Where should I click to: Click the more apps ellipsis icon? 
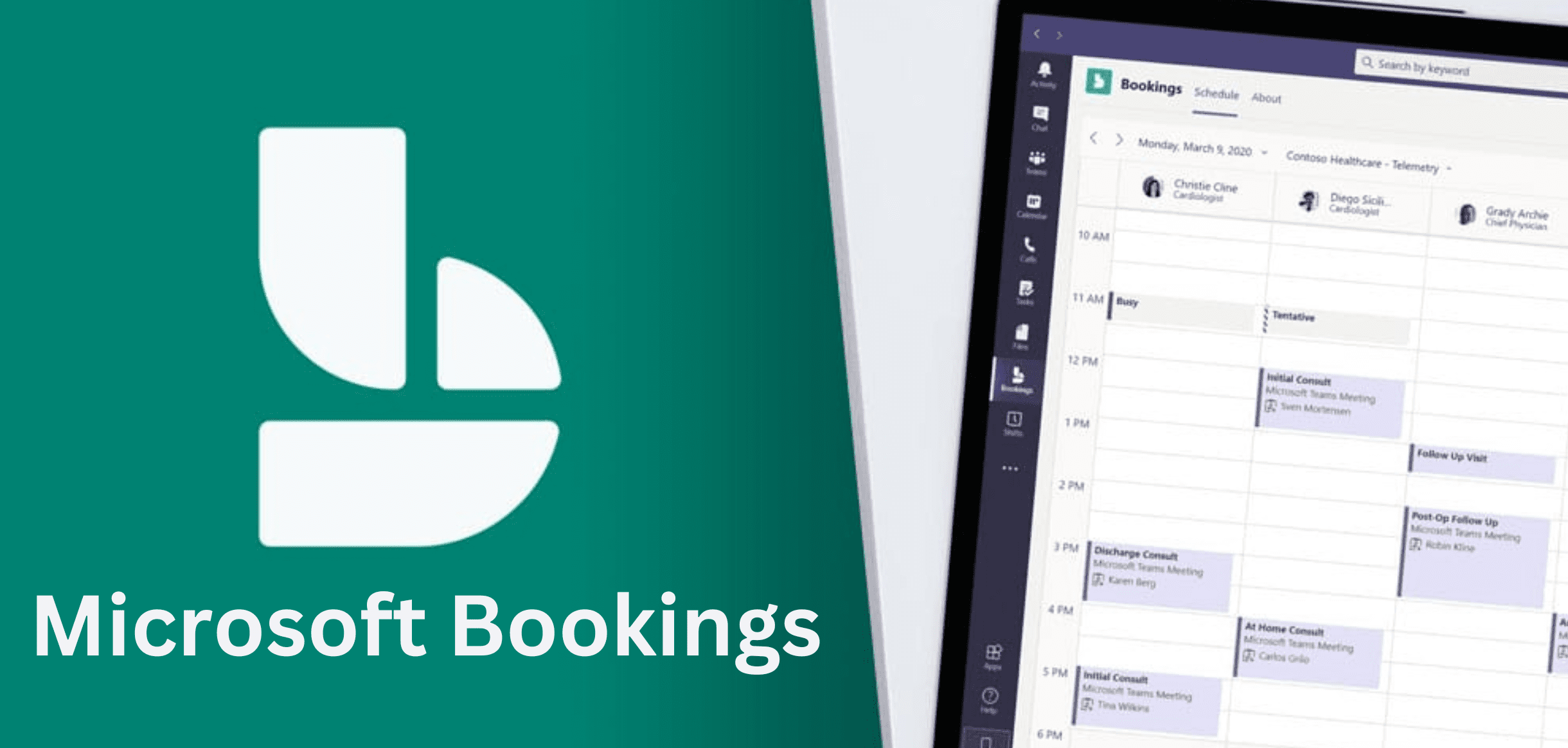coord(1010,468)
